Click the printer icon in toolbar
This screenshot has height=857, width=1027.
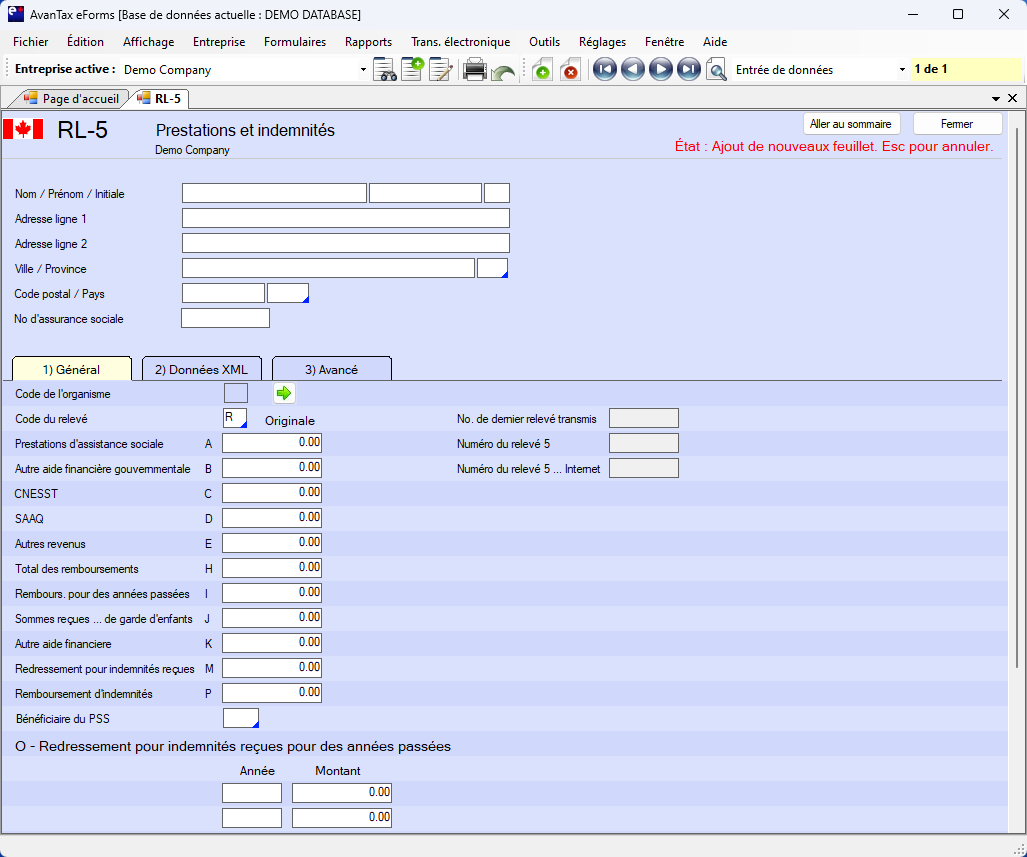(474, 69)
